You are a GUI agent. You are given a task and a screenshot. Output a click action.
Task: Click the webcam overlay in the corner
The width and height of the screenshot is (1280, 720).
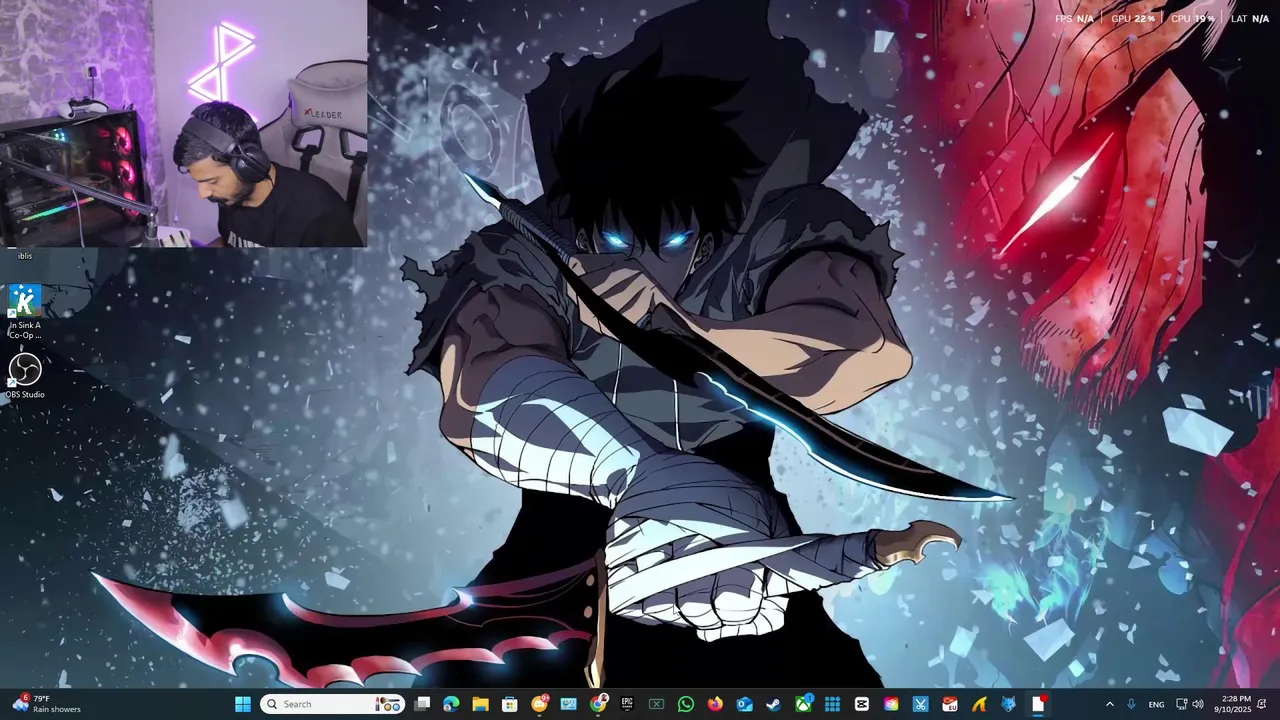[183, 123]
